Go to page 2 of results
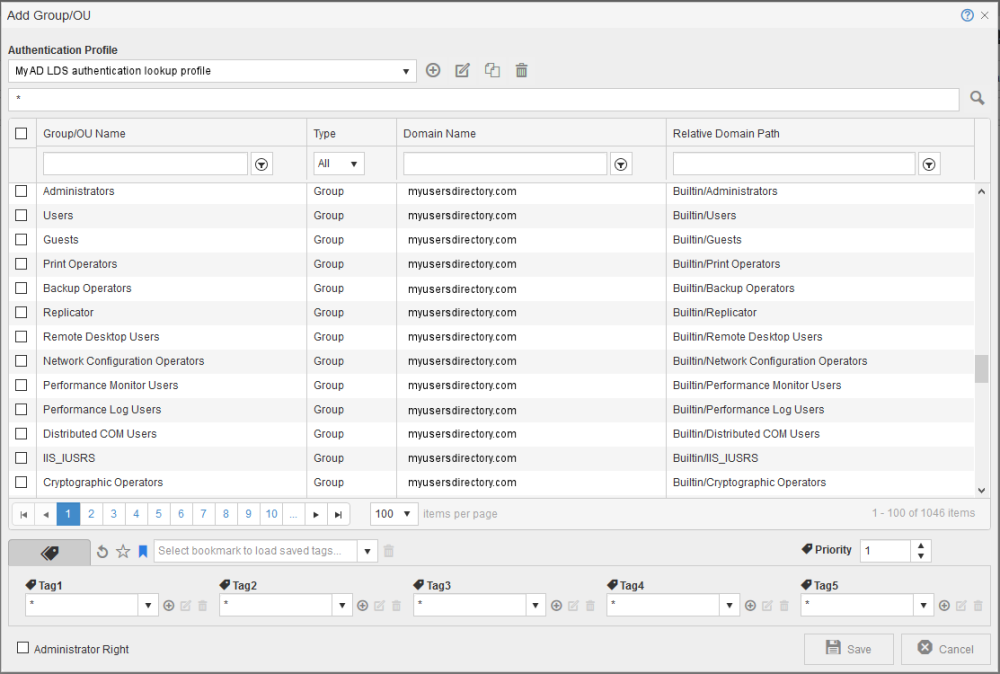Screen dimensions: 1000x674 coord(91,514)
